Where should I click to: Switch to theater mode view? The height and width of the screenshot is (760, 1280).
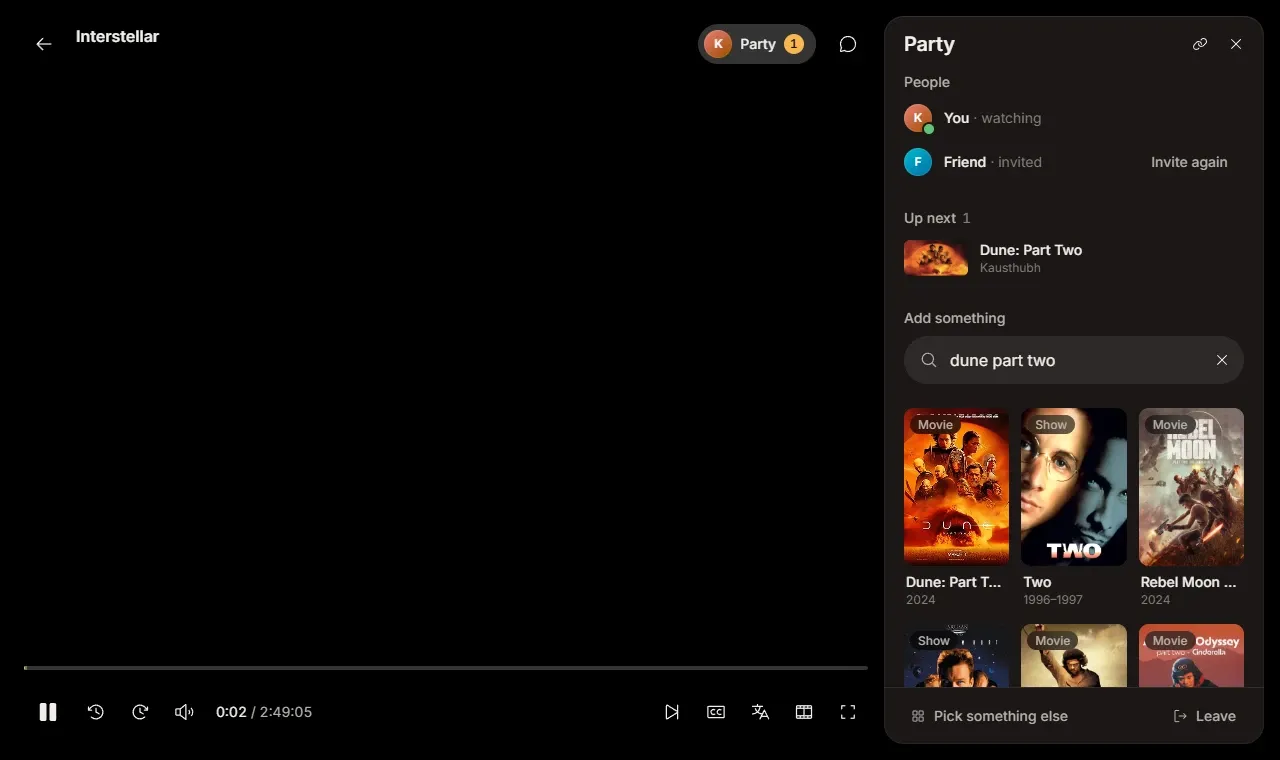tap(804, 712)
